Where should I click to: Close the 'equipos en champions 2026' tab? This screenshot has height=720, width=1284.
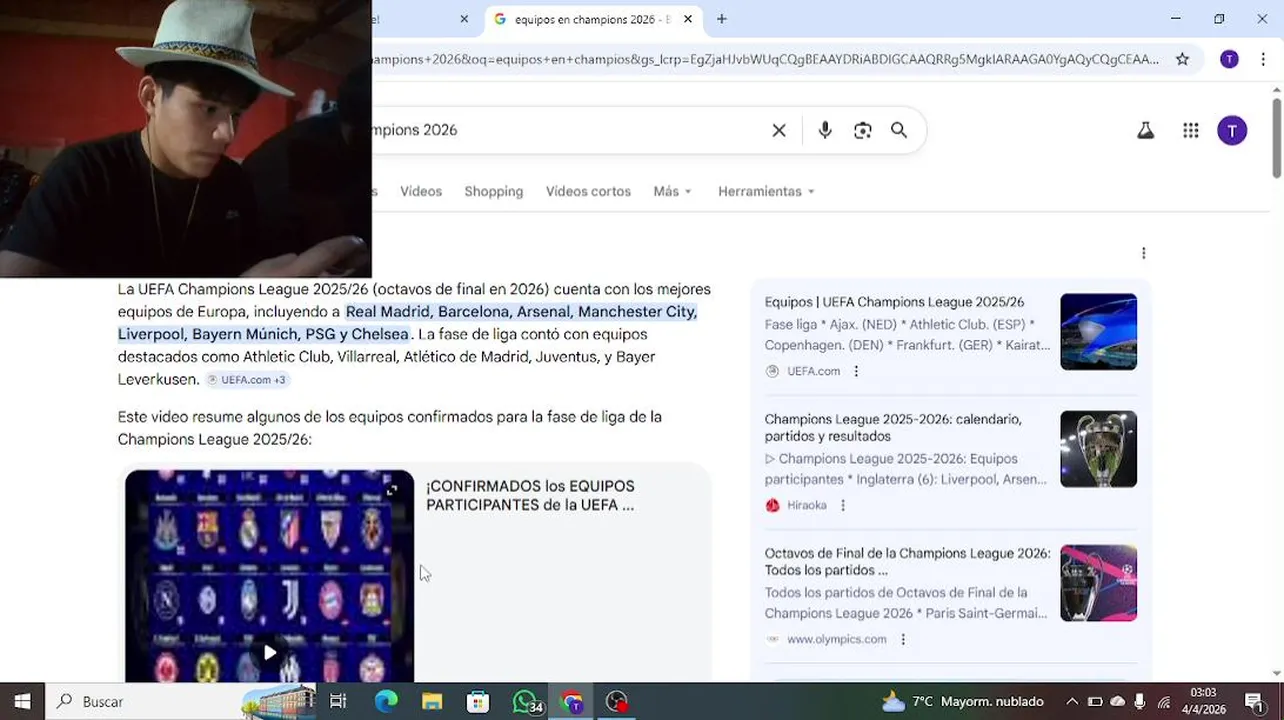(x=688, y=19)
